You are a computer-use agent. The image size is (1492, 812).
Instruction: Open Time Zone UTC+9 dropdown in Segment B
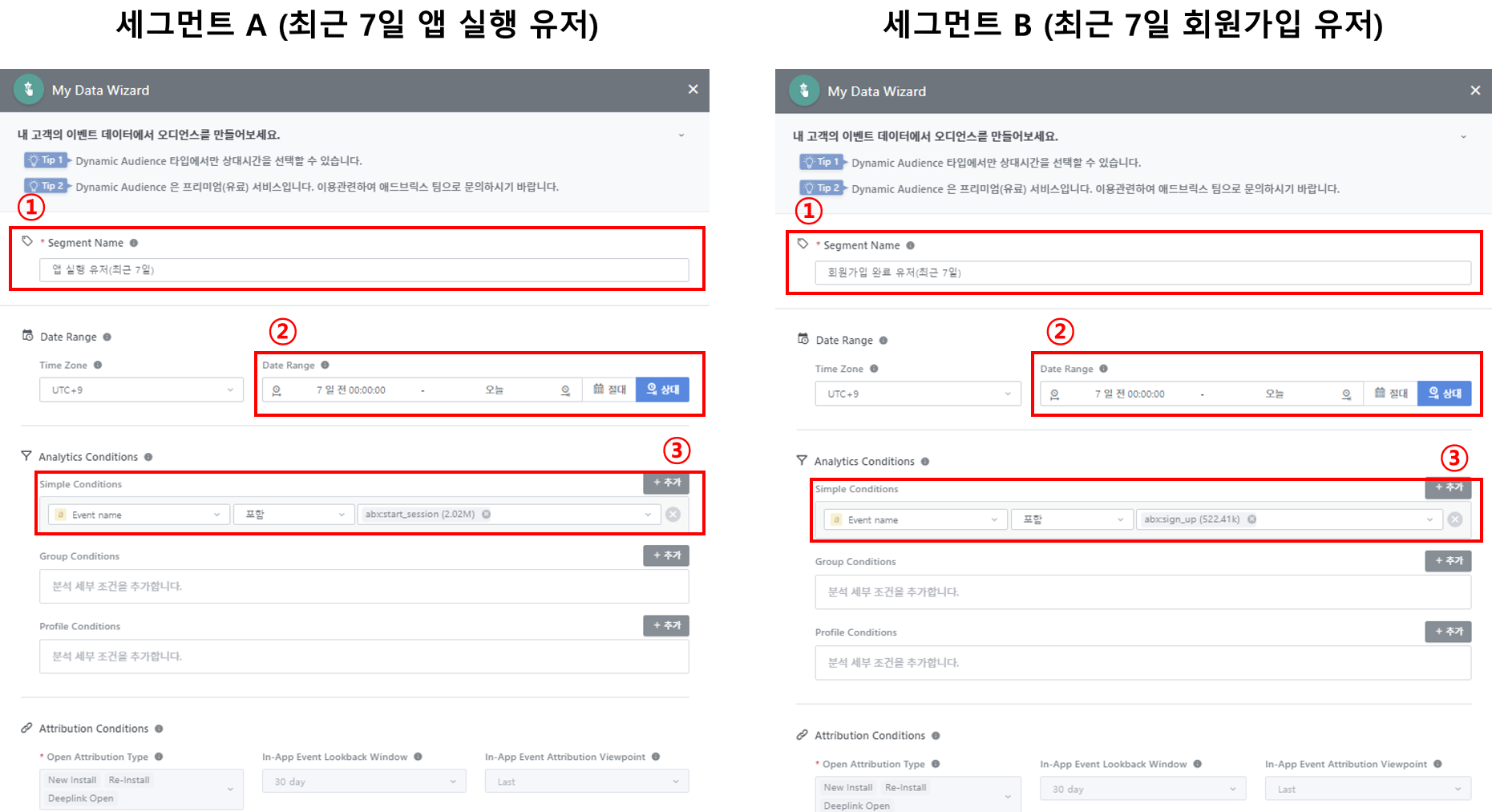918,394
